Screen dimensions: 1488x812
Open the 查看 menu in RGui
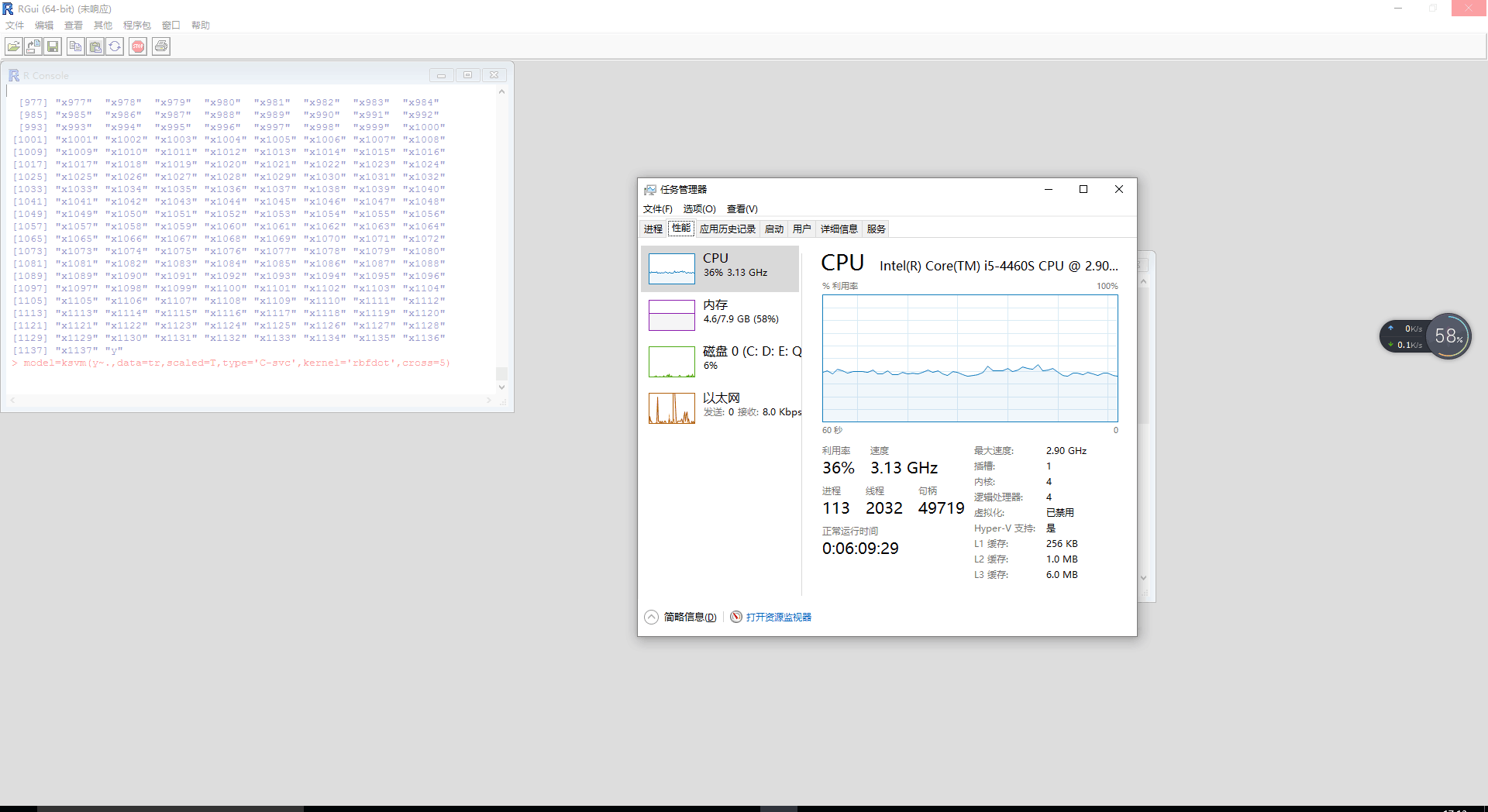pyautogui.click(x=74, y=26)
